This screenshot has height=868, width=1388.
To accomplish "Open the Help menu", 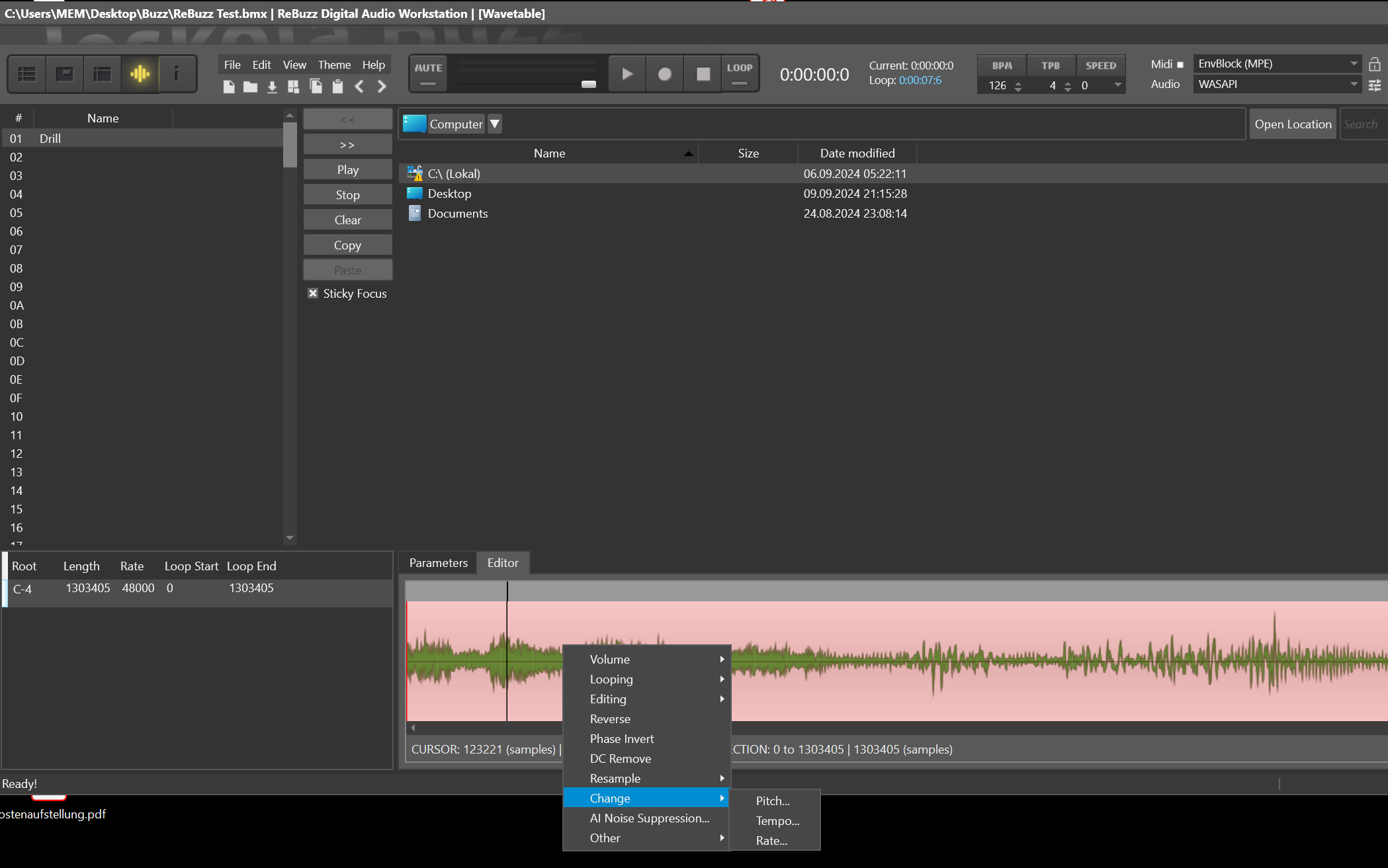I will pyautogui.click(x=373, y=65).
